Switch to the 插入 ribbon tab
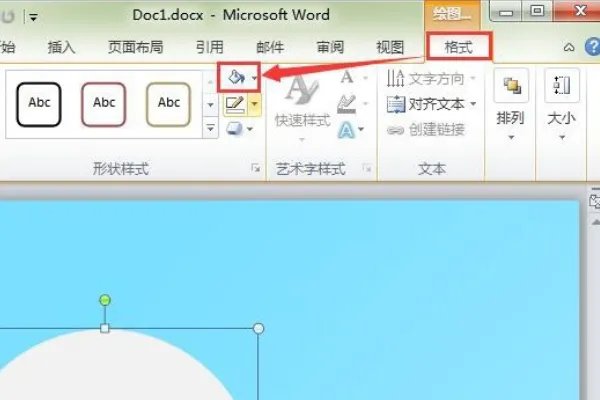 click(61, 47)
